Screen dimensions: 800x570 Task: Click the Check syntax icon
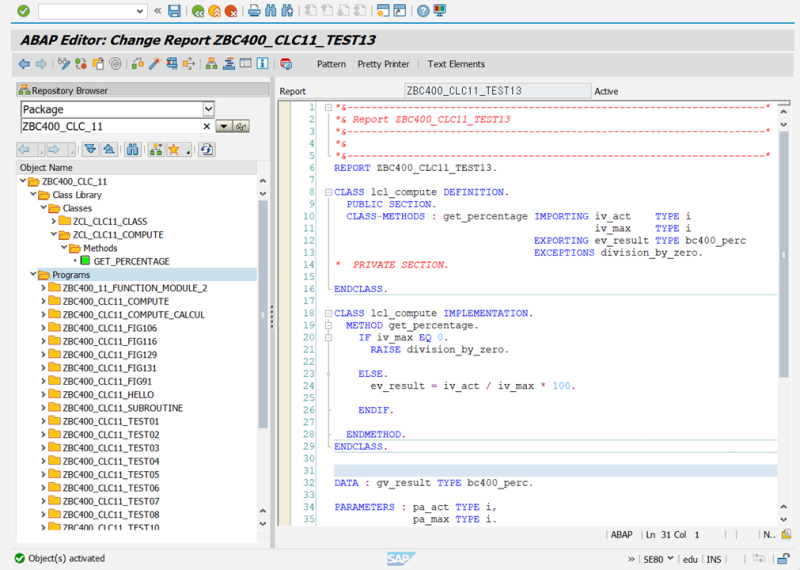[x=137, y=64]
